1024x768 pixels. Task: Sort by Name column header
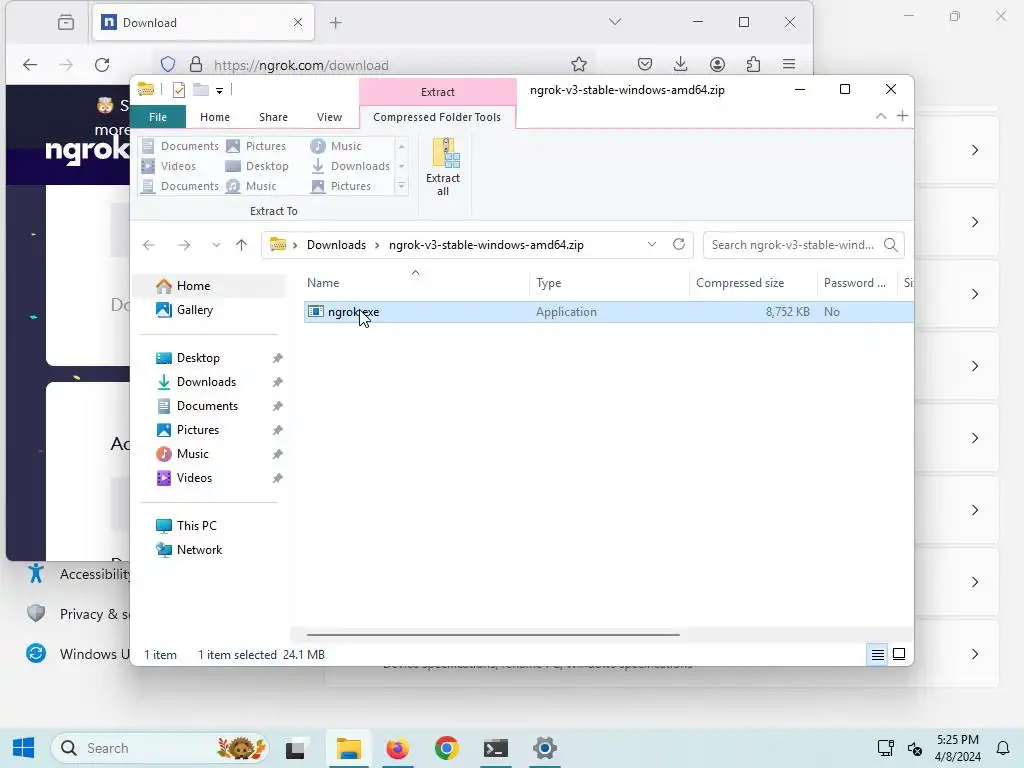[x=417, y=283]
